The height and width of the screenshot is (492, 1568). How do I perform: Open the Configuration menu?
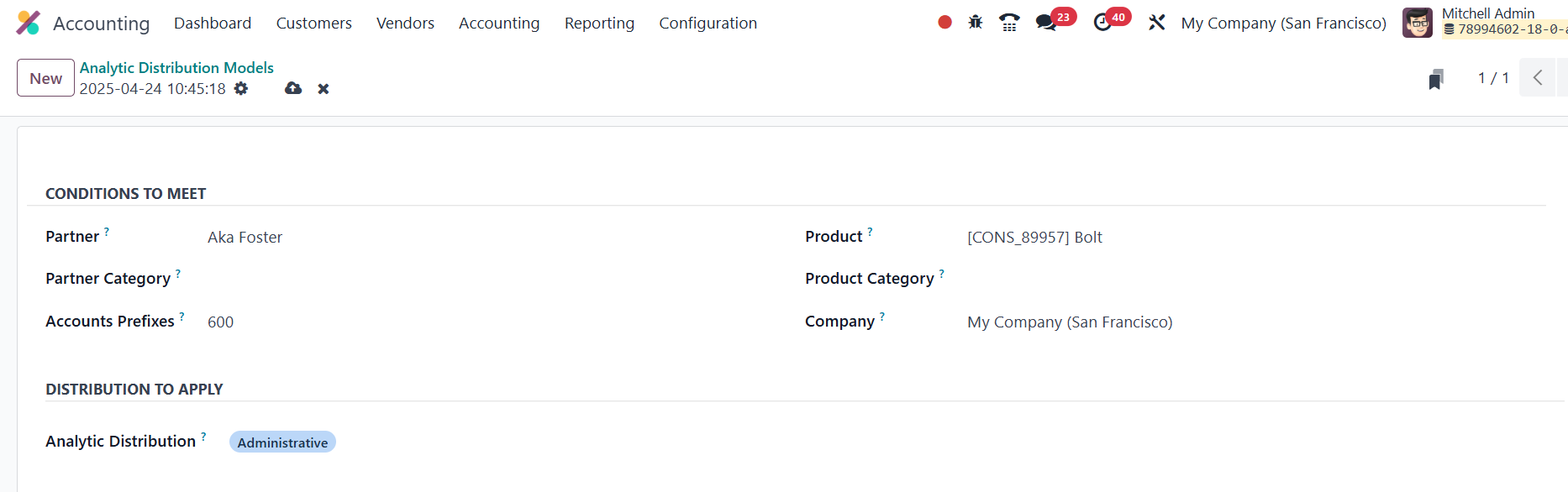(x=708, y=24)
